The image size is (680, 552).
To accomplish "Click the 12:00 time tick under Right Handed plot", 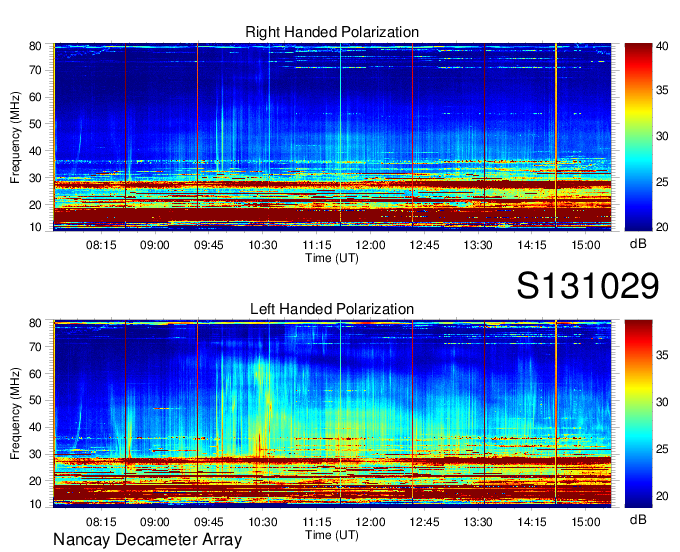I will pyautogui.click(x=370, y=245).
